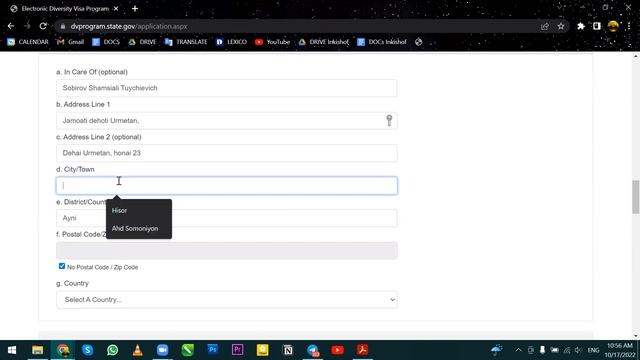640x360 pixels.
Task: Open Adobe Acrobat from the taskbar
Action: point(362,350)
